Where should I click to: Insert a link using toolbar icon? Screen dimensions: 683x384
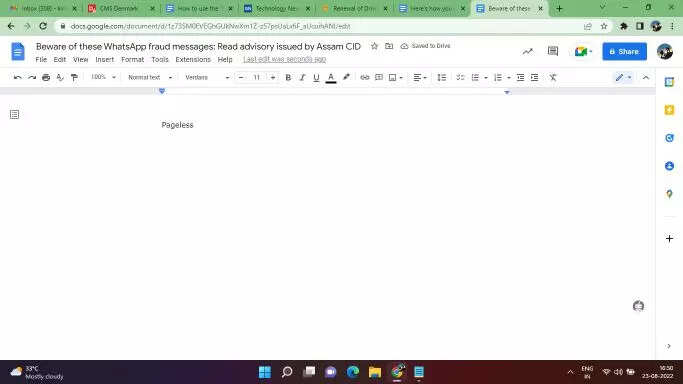click(x=365, y=77)
